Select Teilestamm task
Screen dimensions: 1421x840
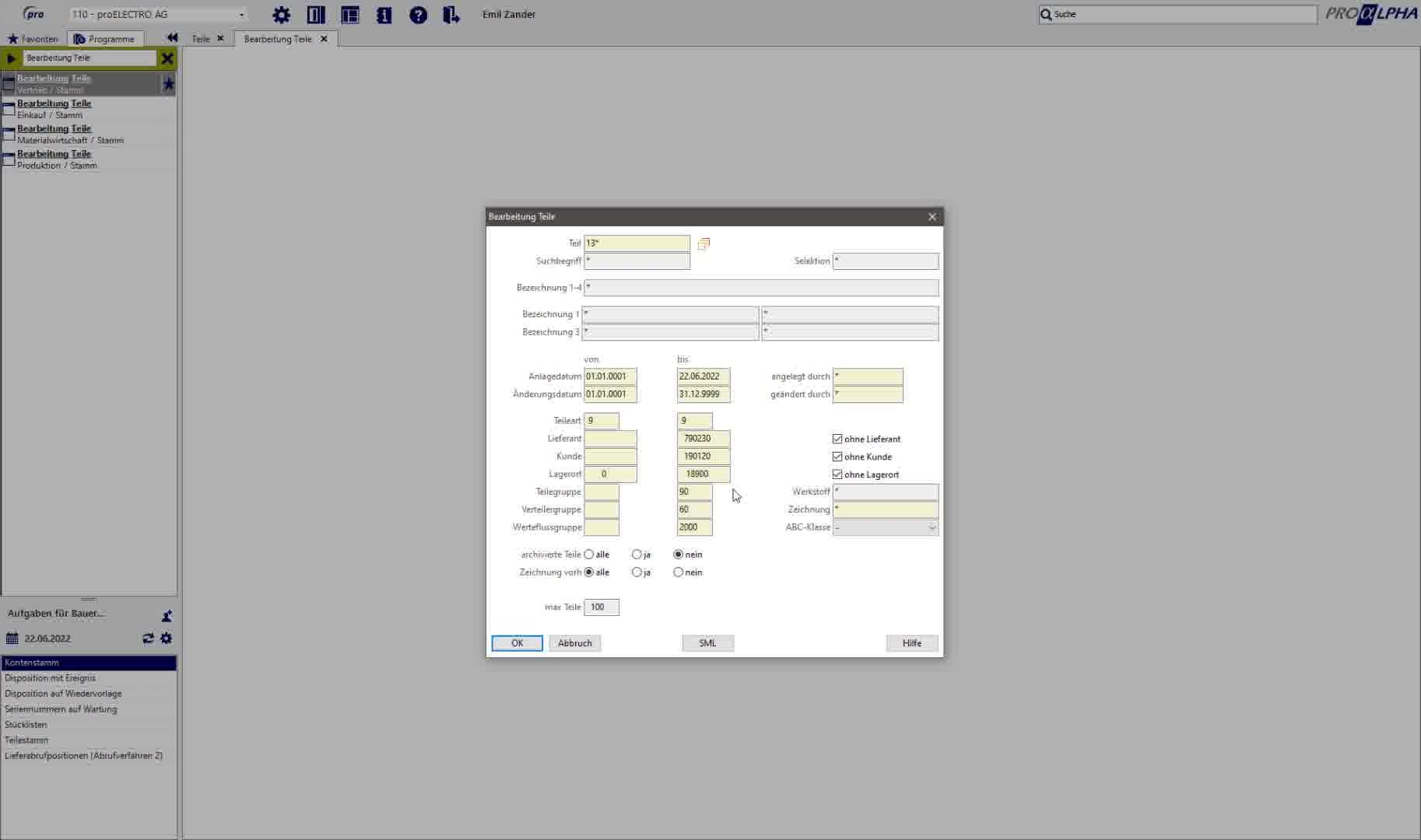(89, 740)
